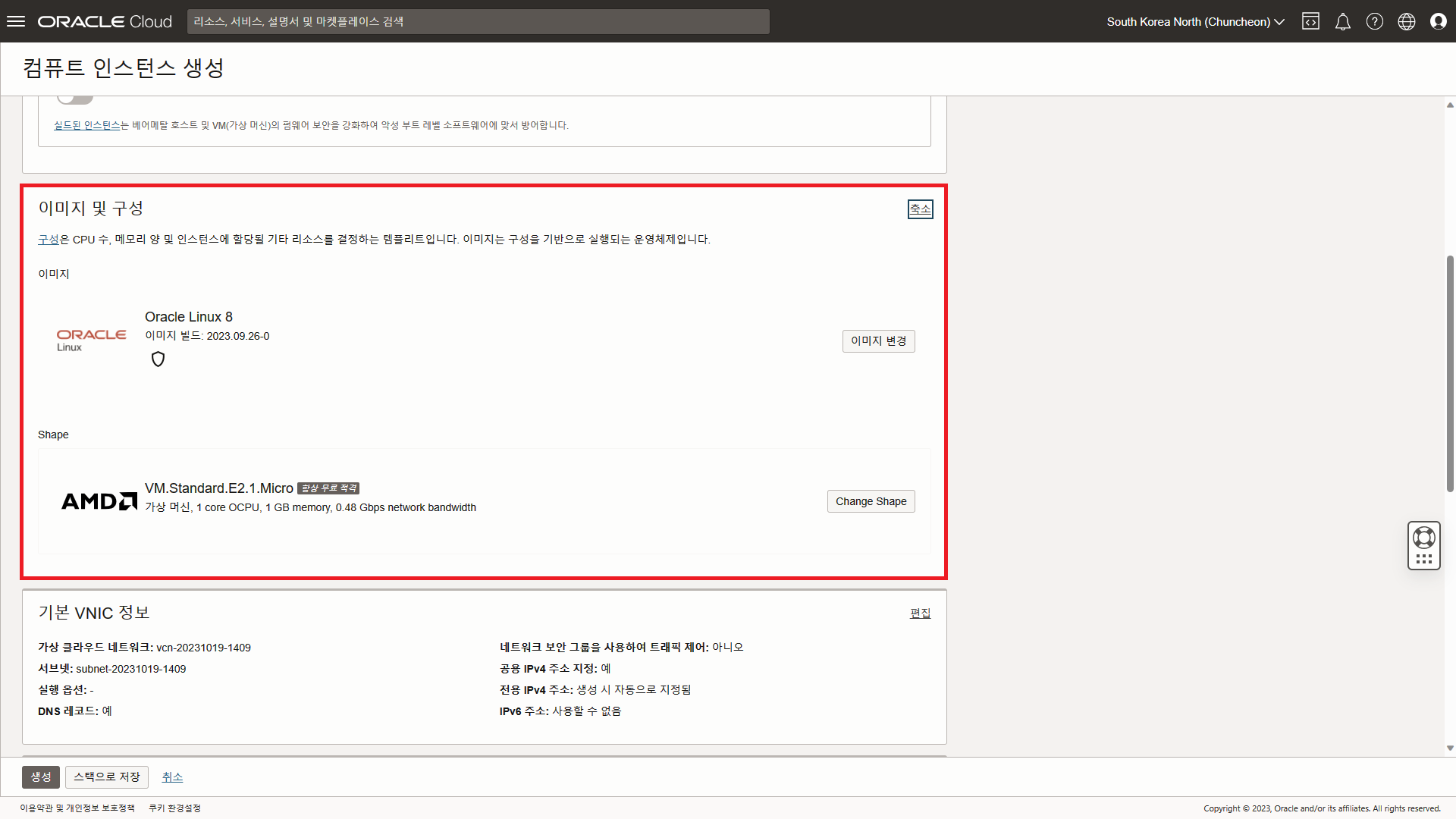
Task: Click 편집 to edit the 기본 VNIC 정보 section
Action: coord(920,613)
